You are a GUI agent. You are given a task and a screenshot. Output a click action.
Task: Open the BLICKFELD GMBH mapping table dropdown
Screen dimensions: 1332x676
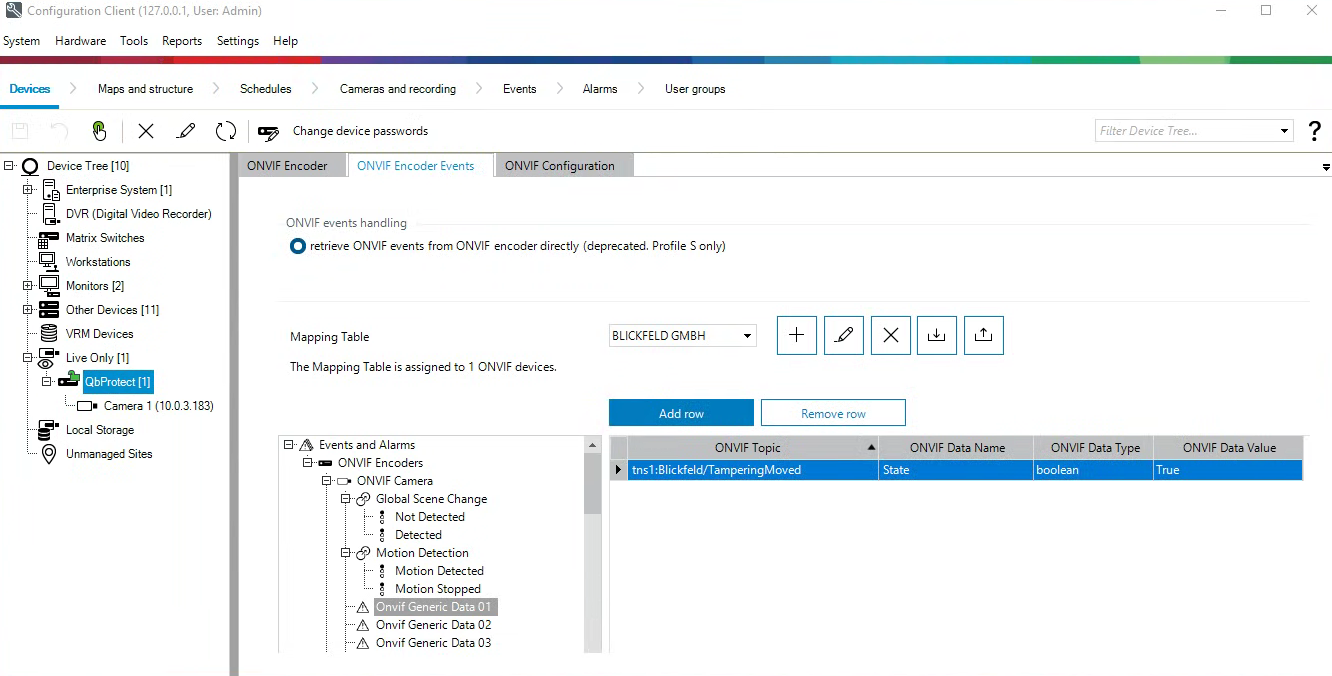[747, 336]
